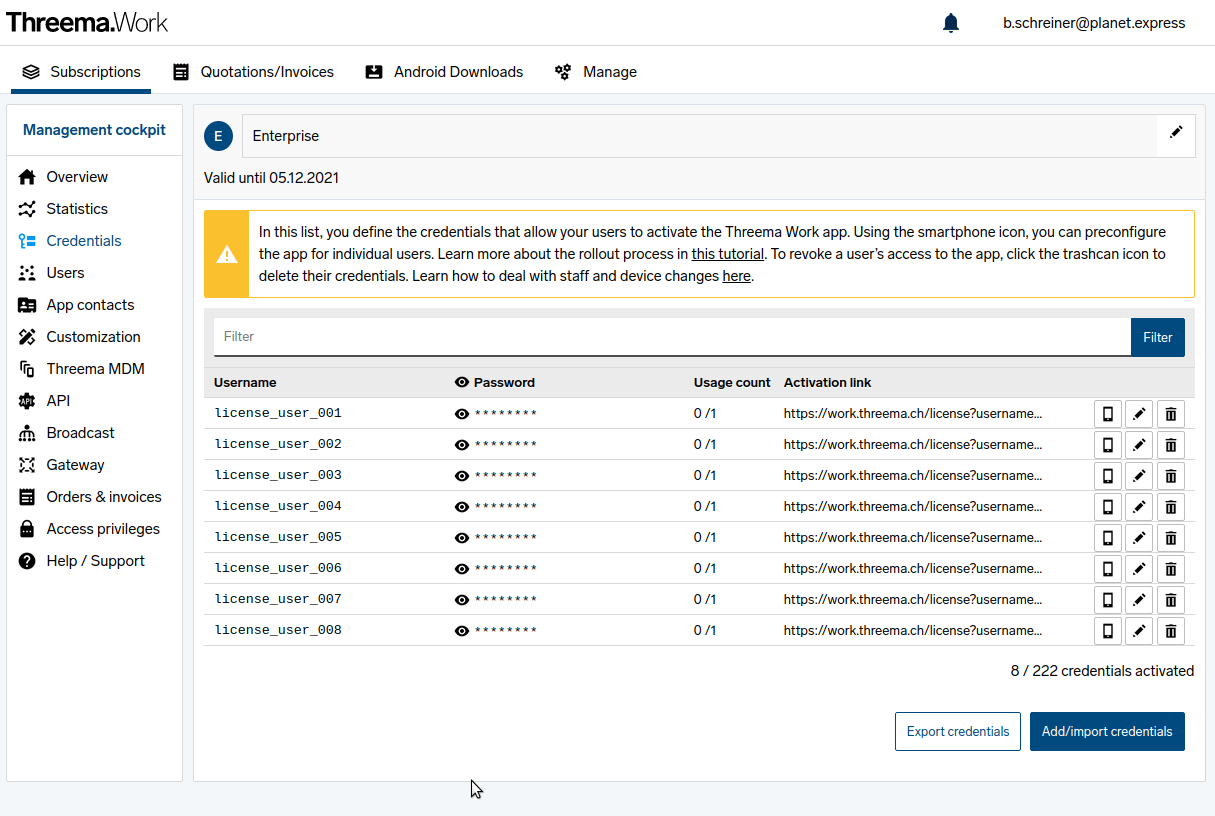Open smartphone preconfiguration for license_user_006
This screenshot has height=816, width=1215.
(x=1107, y=568)
